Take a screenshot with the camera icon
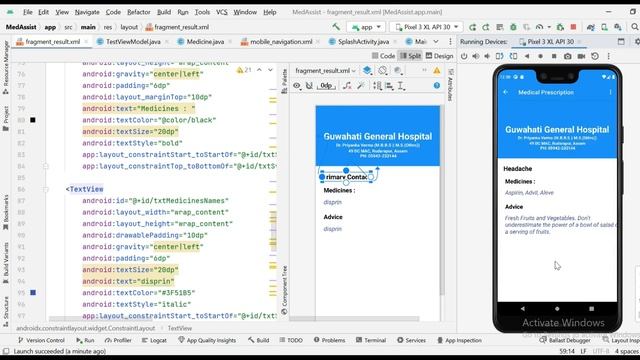640x360 pixels. 568,56
